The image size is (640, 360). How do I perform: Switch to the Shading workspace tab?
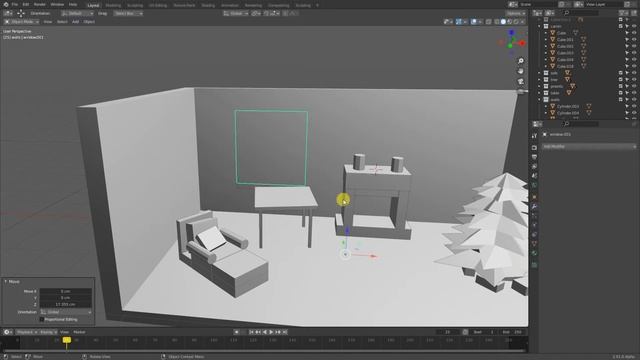coord(208,6)
